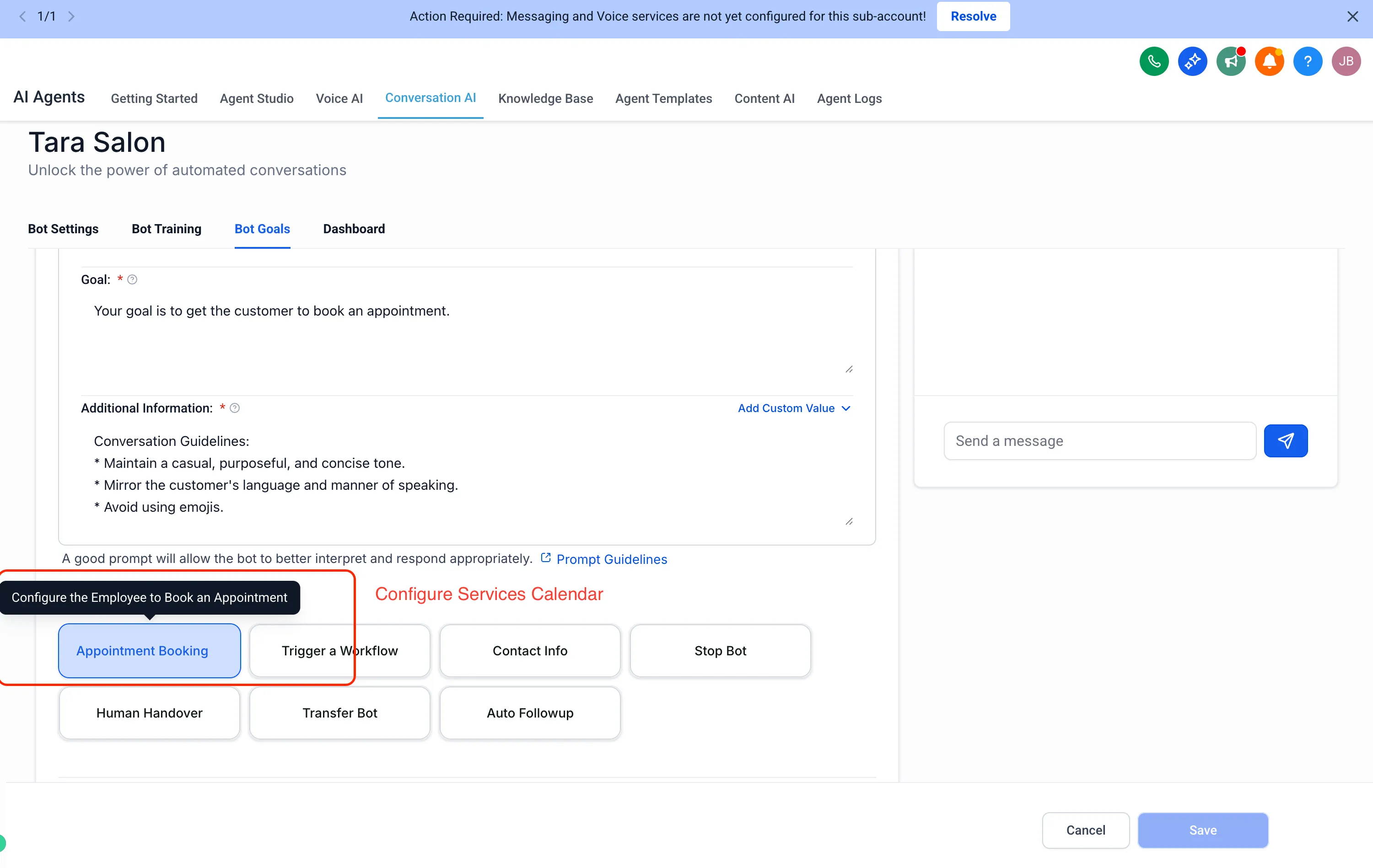This screenshot has width=1373, height=868.
Task: Enable the Human Handover option
Action: tap(149, 713)
